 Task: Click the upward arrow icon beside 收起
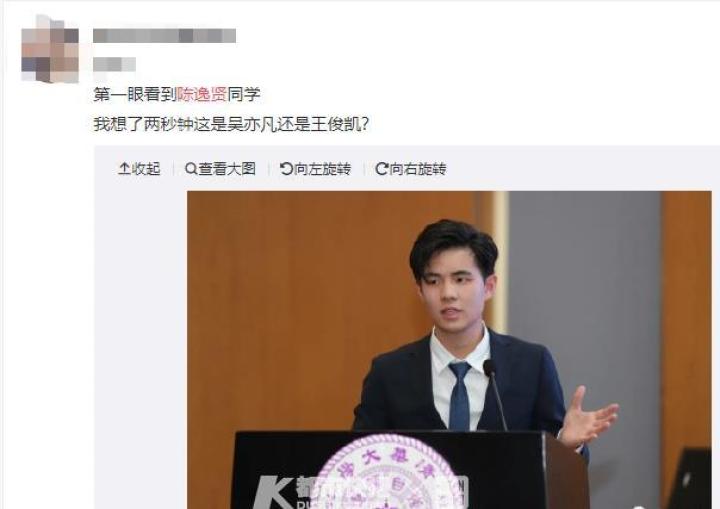[124, 169]
